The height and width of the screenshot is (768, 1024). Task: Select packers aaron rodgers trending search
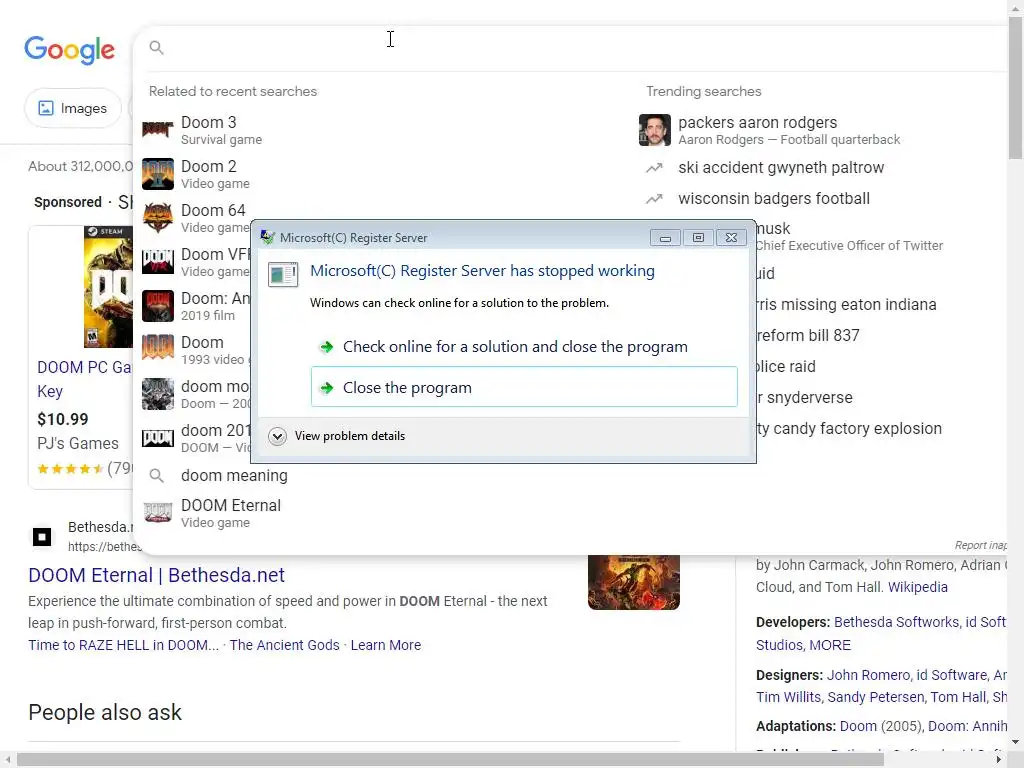758,122
